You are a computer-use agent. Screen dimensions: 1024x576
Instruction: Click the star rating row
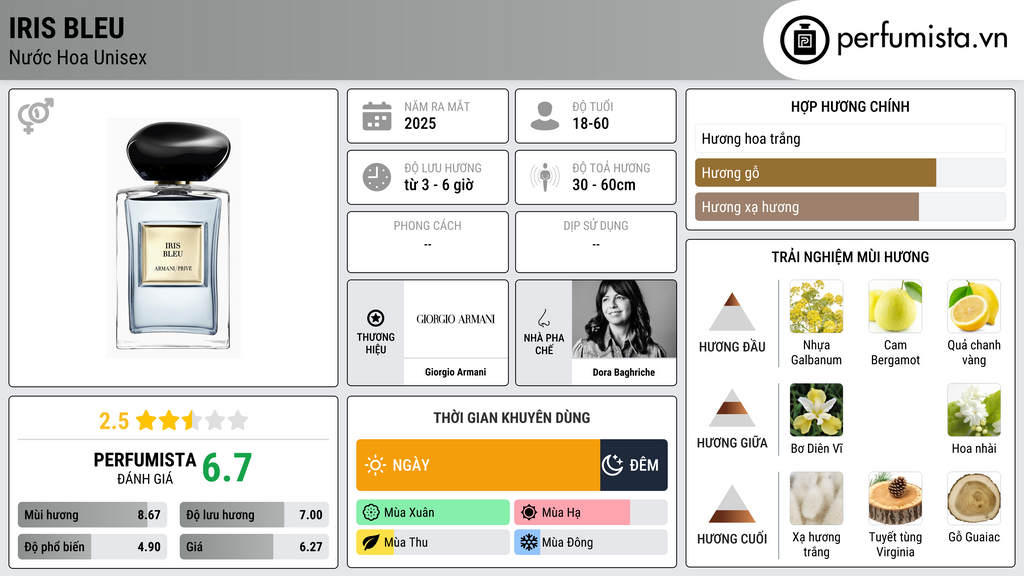coord(173,420)
